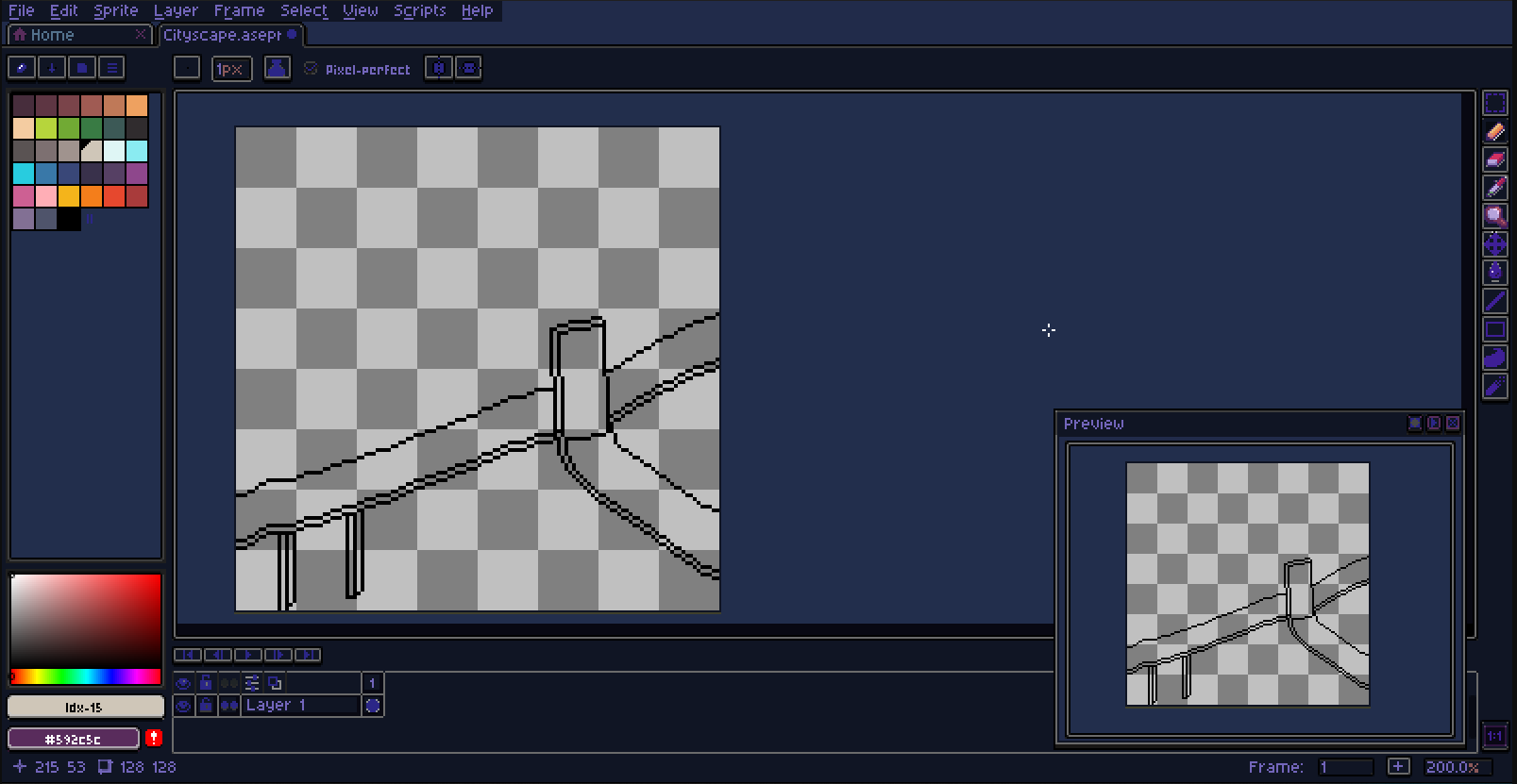Click the add frame plus button
The image size is (1517, 784).
pos(1398,767)
